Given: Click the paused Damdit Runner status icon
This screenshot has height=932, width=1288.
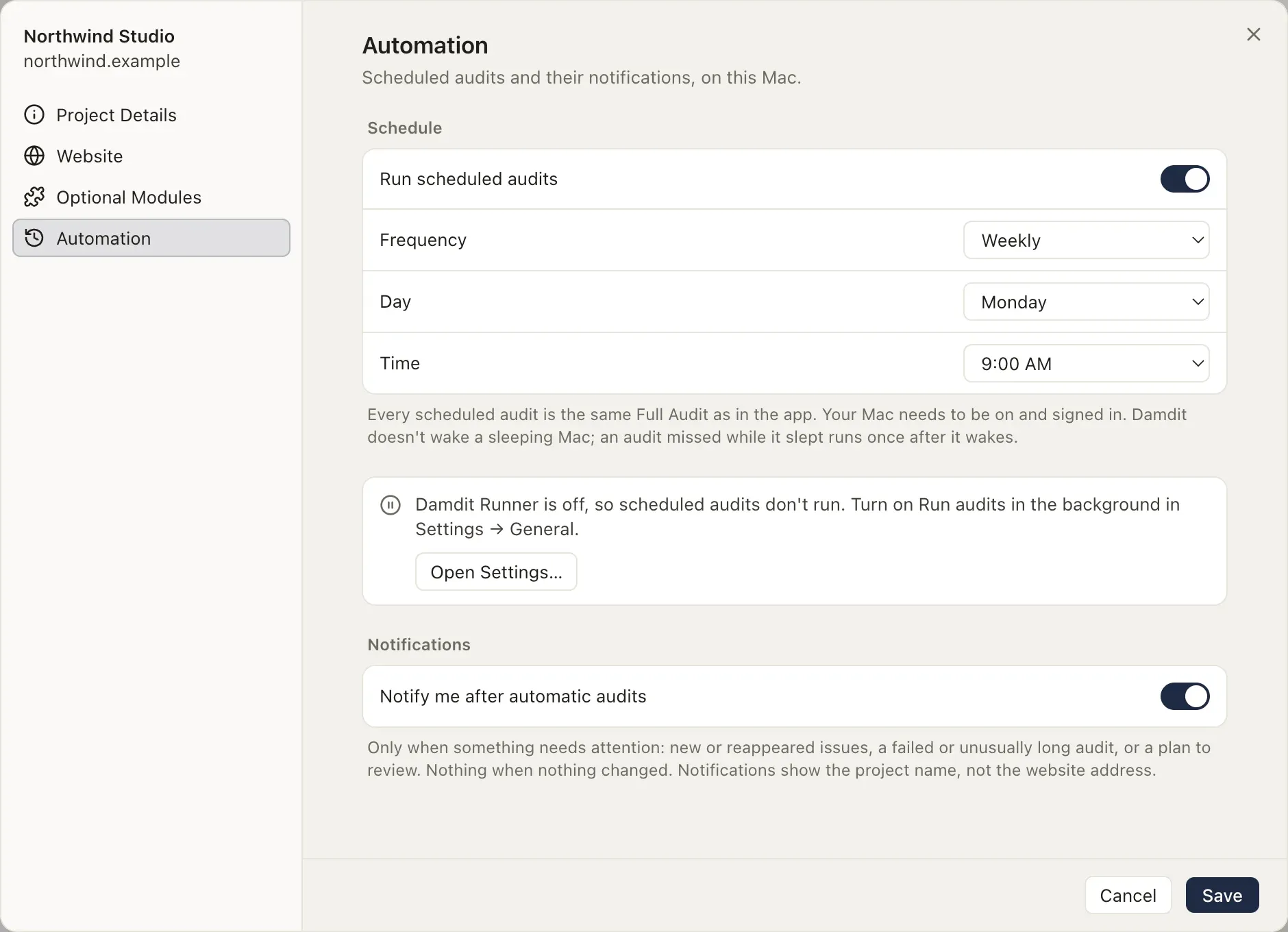Looking at the screenshot, I should point(391,505).
